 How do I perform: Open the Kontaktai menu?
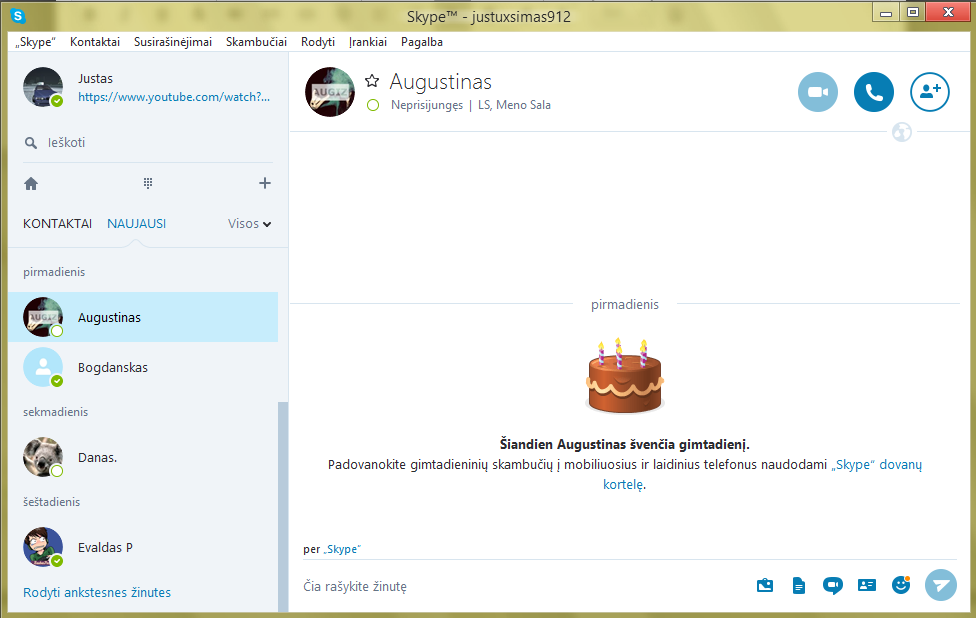pos(95,42)
